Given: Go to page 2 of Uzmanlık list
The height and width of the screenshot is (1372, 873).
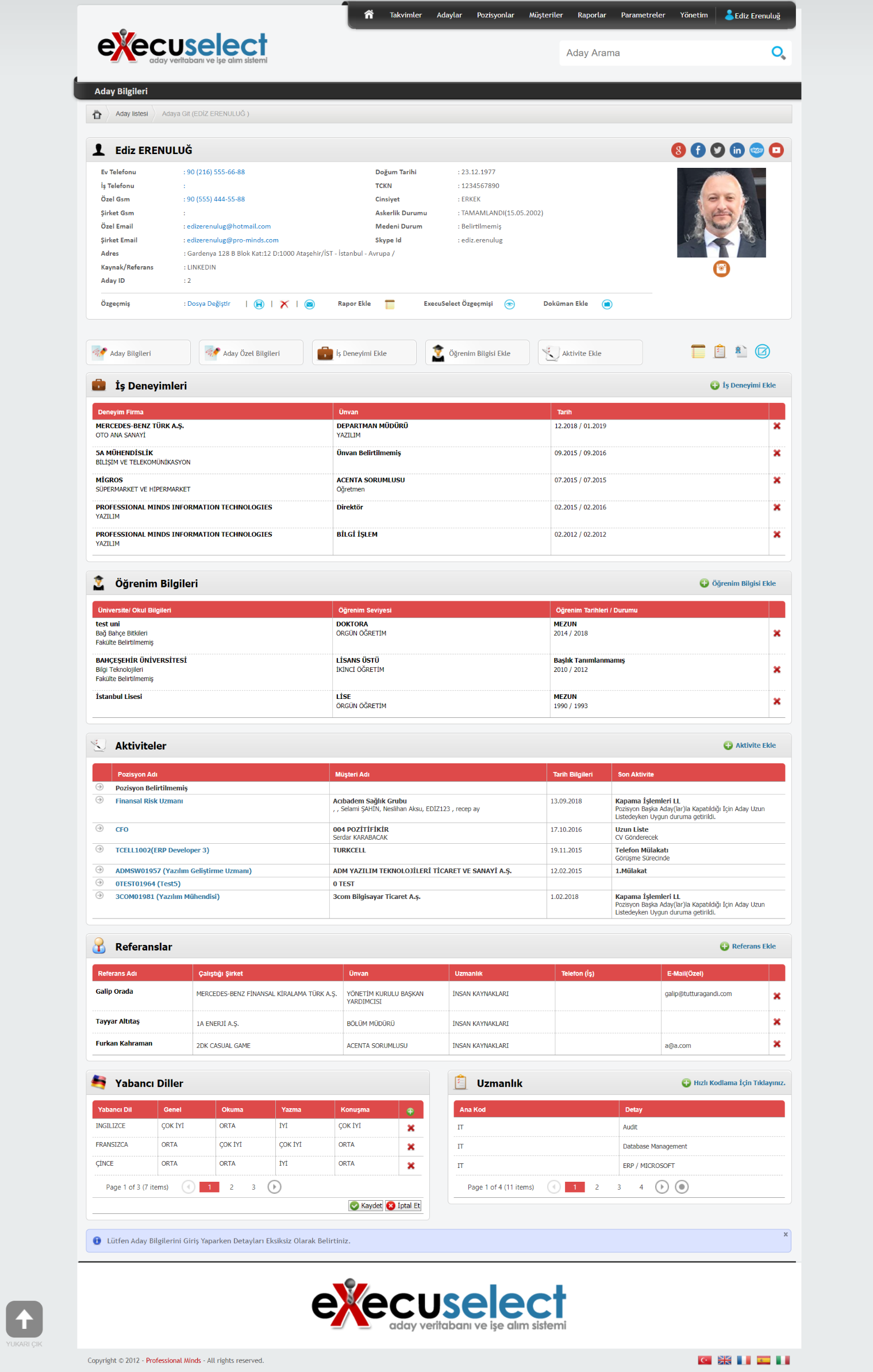Looking at the screenshot, I should (597, 1187).
